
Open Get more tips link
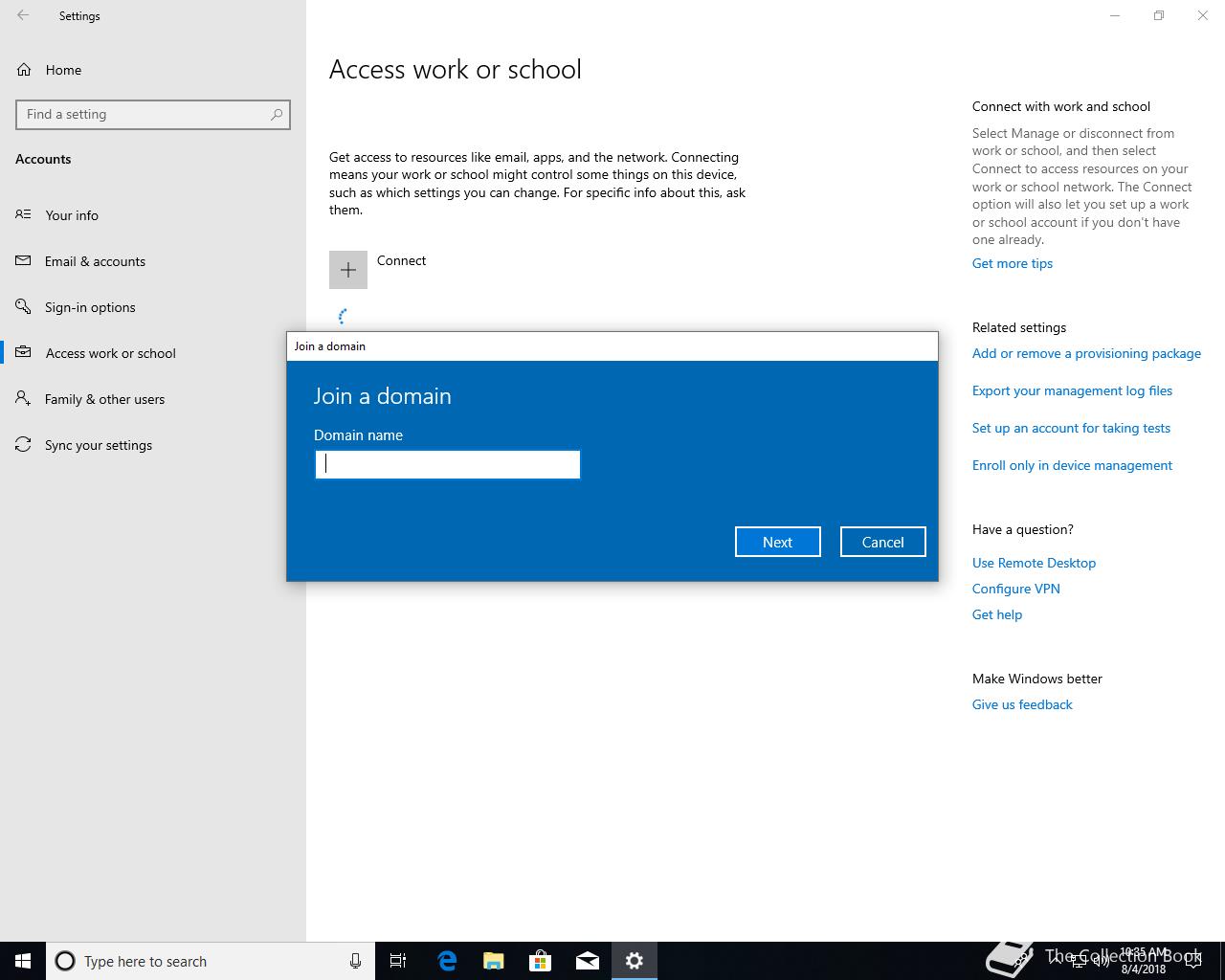1013,263
